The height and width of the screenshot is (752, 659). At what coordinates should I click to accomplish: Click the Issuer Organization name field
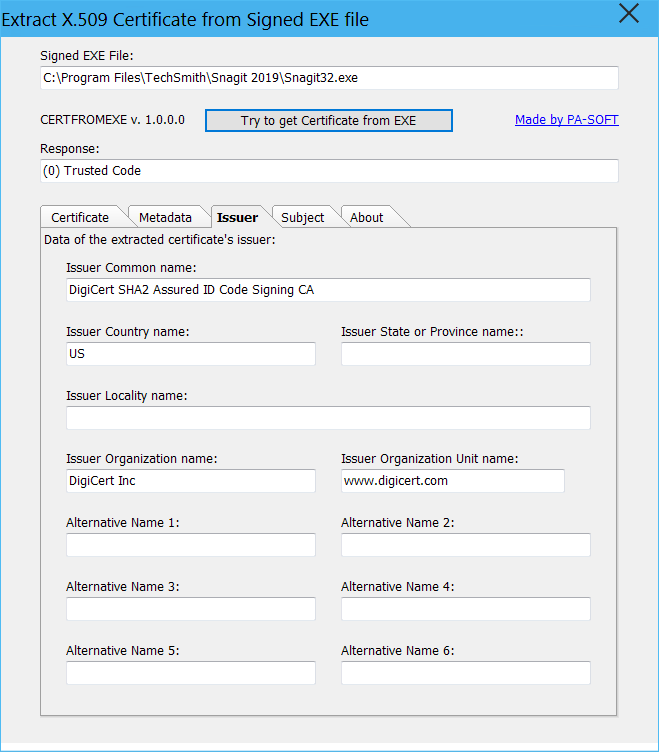click(190, 481)
